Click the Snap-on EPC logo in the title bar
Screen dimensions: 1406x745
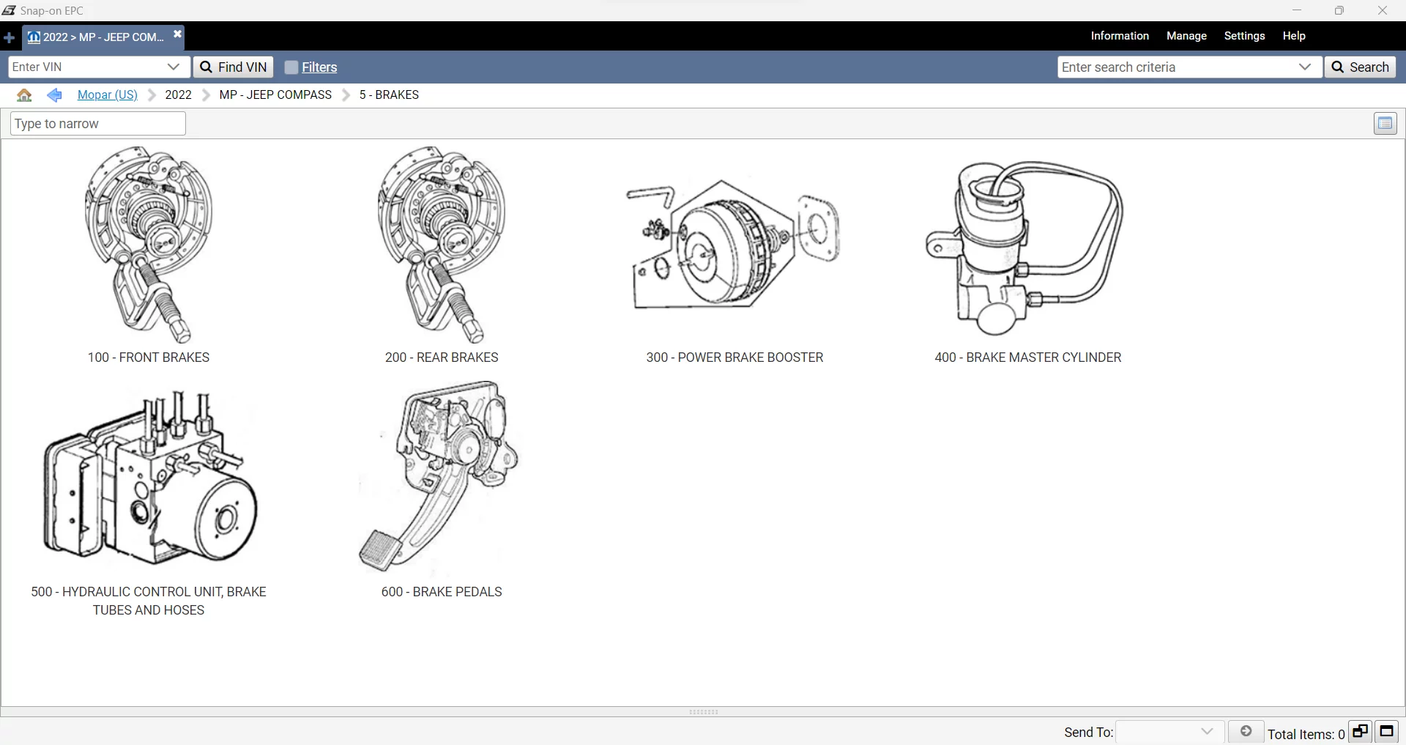click(11, 10)
